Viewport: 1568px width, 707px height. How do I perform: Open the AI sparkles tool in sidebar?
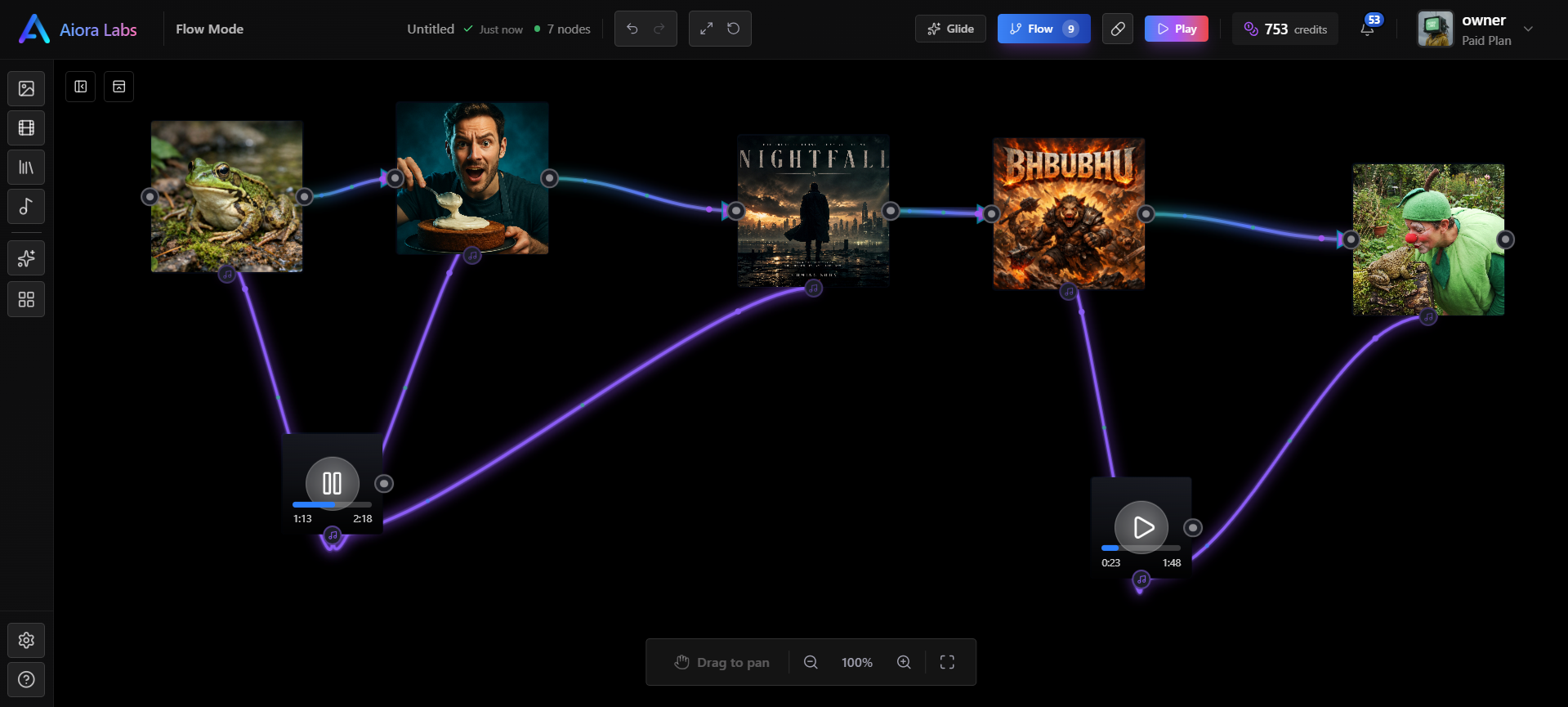click(x=26, y=258)
